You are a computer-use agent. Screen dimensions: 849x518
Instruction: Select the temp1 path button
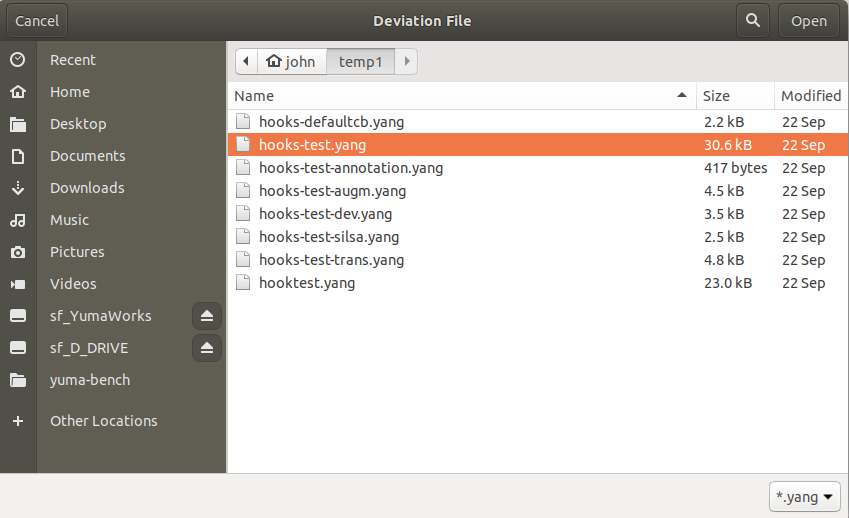361,61
